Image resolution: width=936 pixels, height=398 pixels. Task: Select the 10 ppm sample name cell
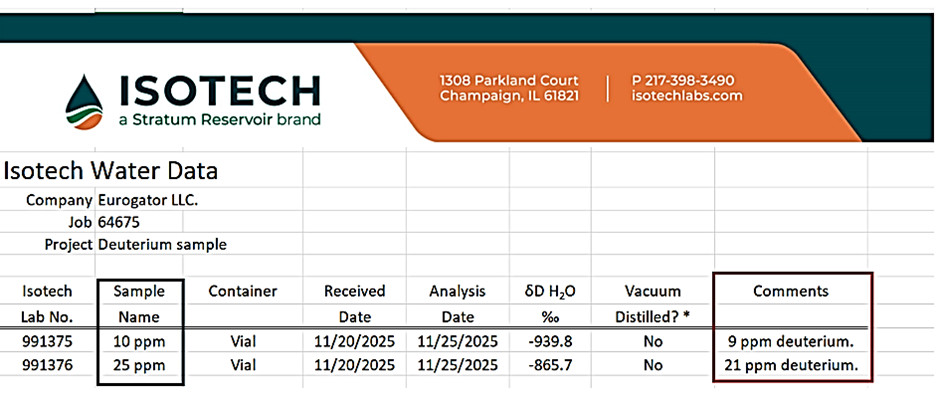pyautogui.click(x=141, y=342)
